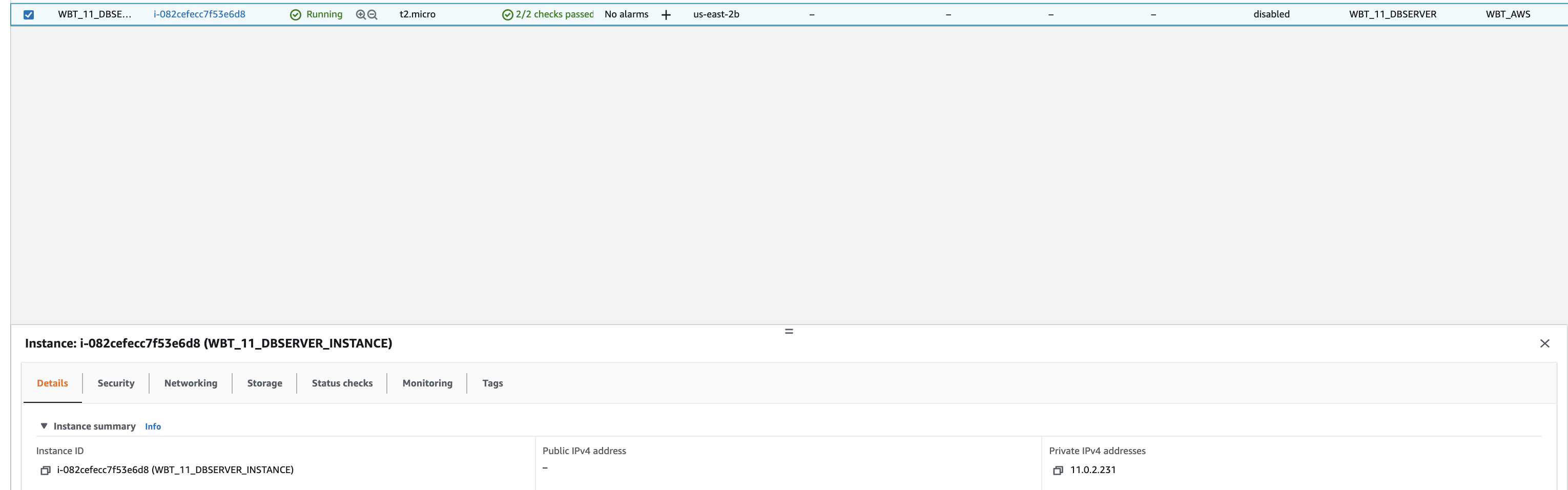Show the Monitoring tab
The image size is (1568, 490).
pyautogui.click(x=427, y=383)
